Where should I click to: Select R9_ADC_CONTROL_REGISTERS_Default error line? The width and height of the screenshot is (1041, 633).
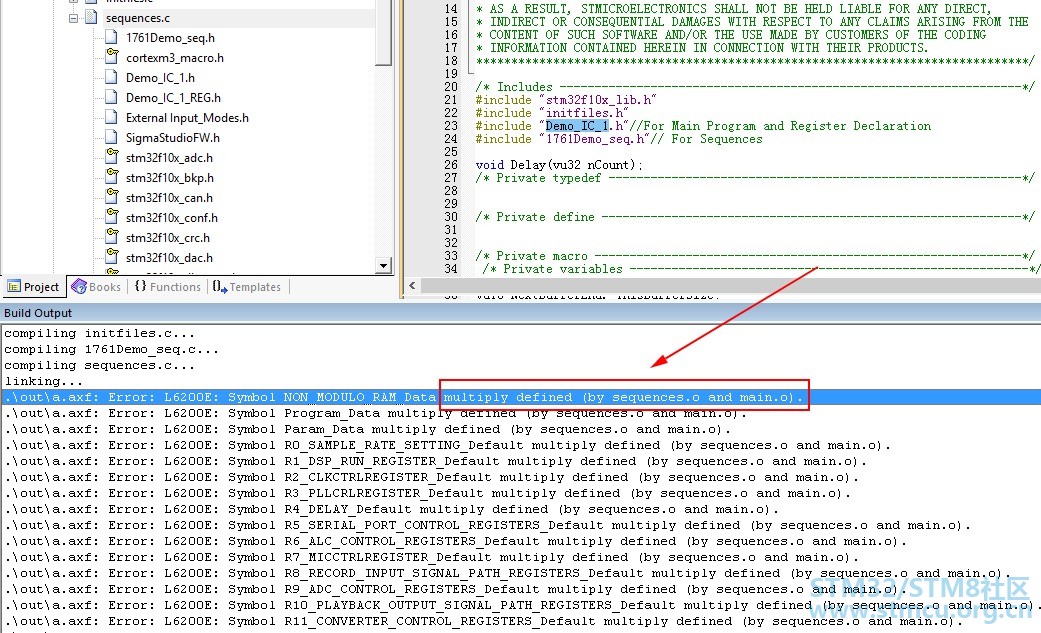[455, 588]
